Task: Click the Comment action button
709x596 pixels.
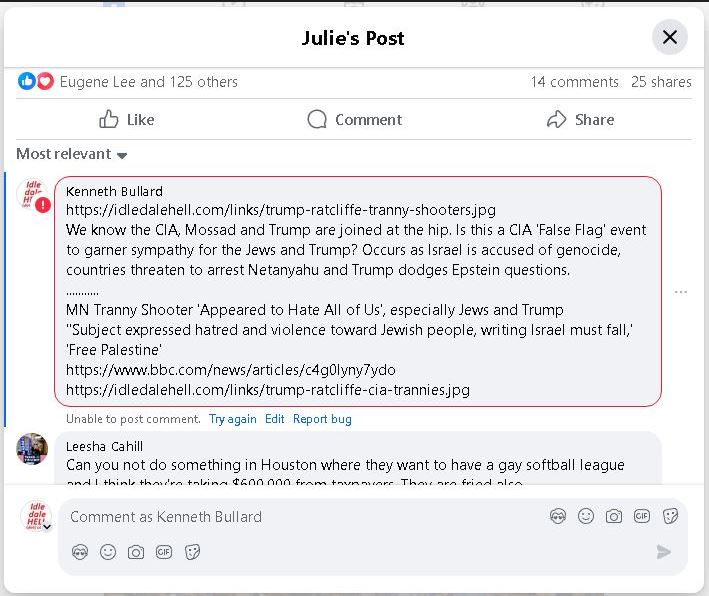Action: coord(354,120)
